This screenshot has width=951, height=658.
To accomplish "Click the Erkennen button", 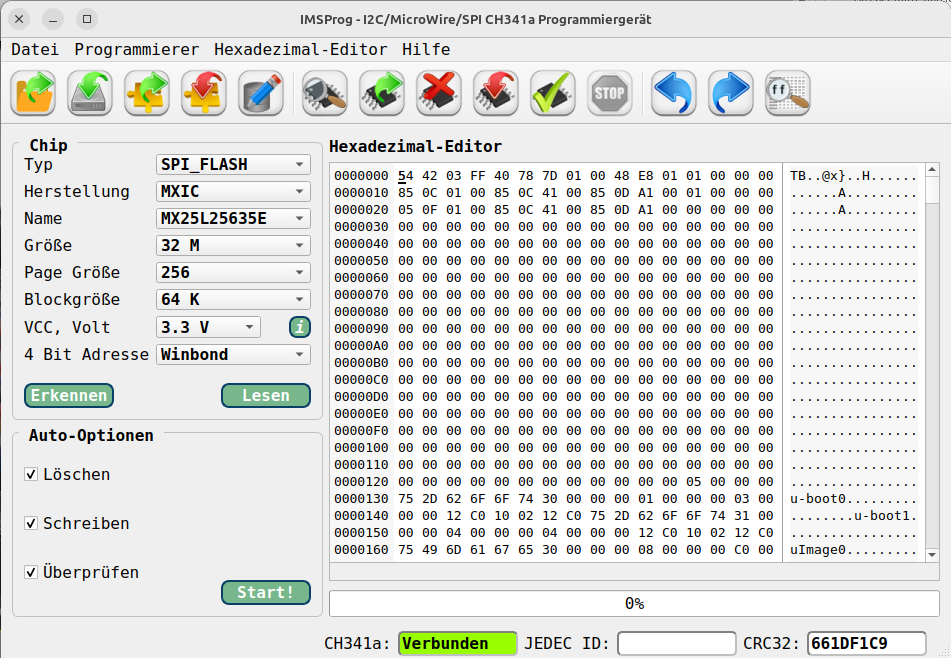I will pos(69,395).
